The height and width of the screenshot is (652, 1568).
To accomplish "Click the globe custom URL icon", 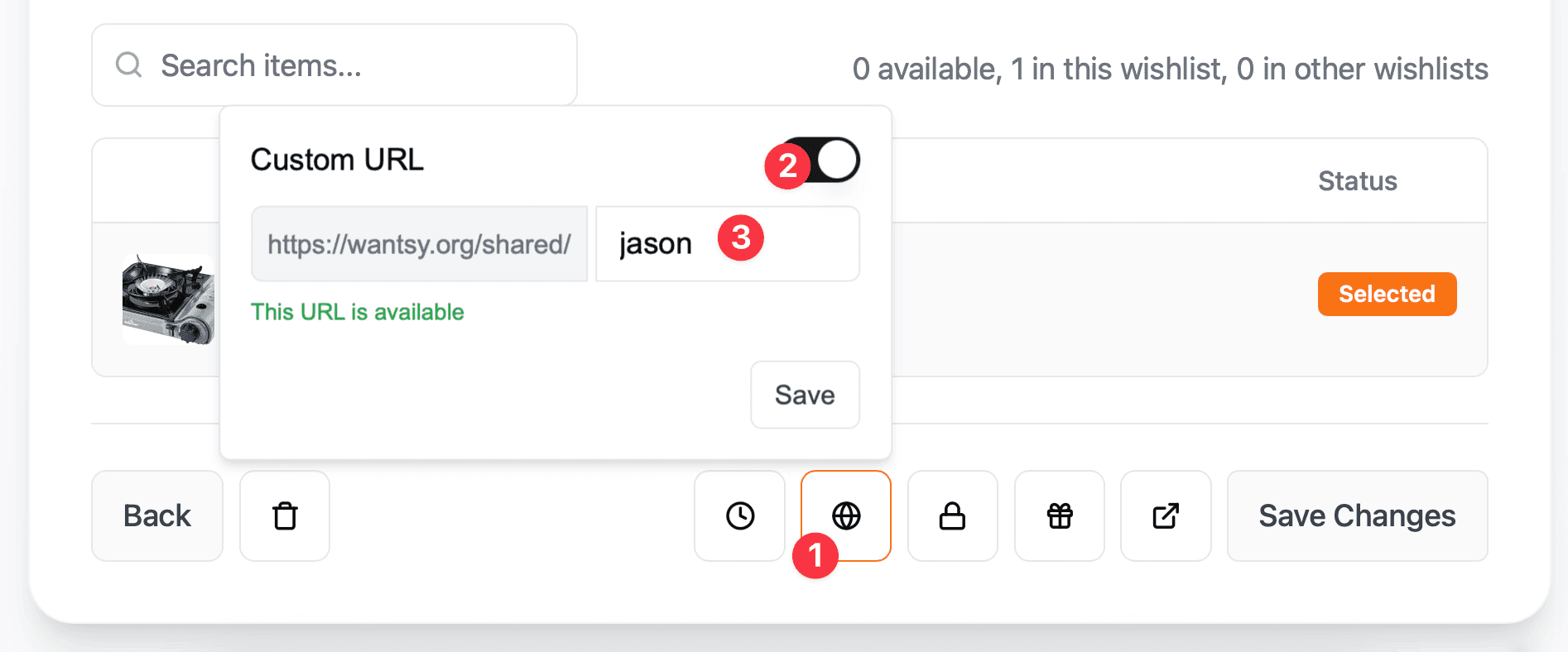I will pyautogui.click(x=846, y=515).
